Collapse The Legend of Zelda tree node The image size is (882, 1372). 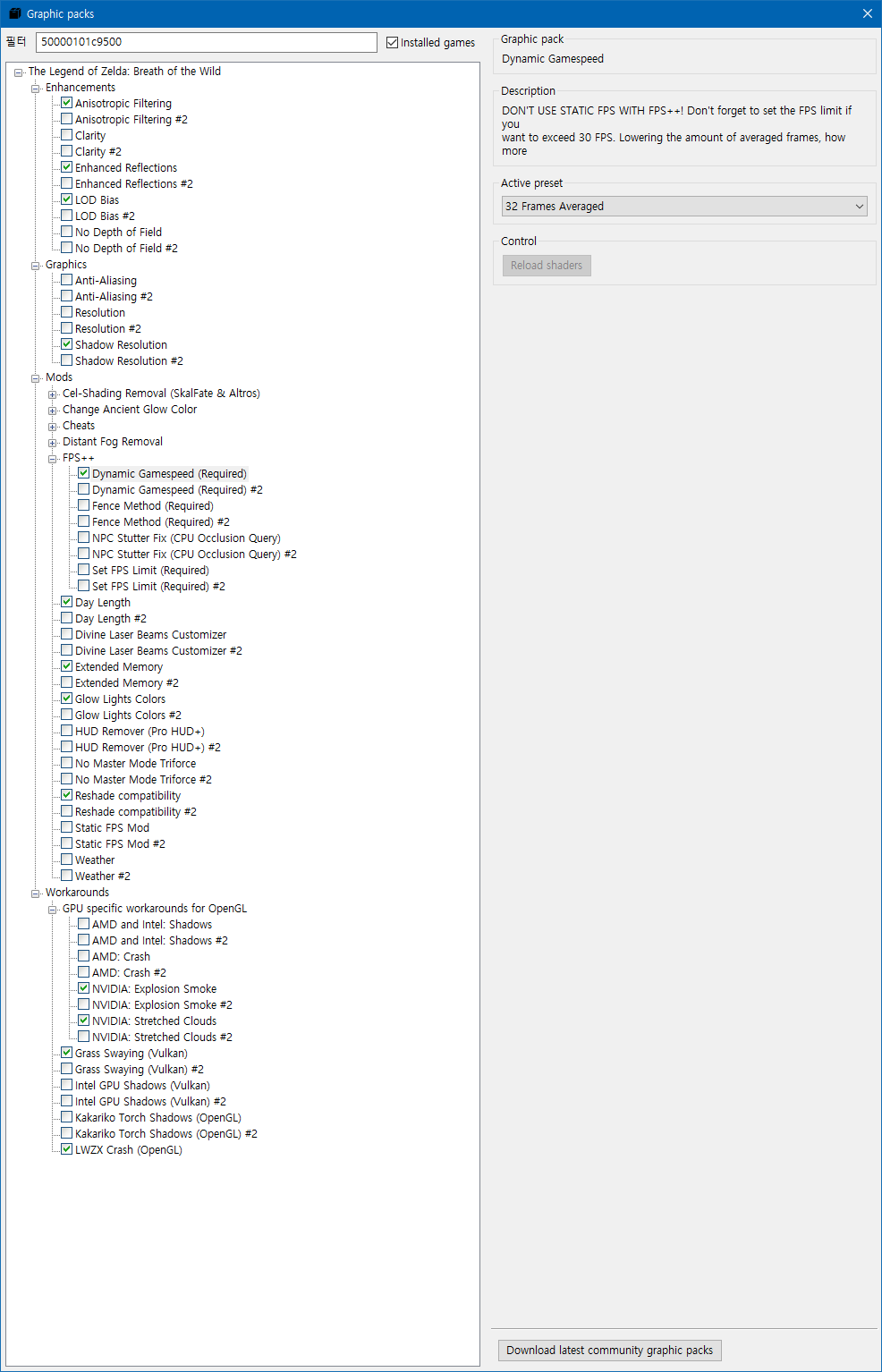click(19, 72)
